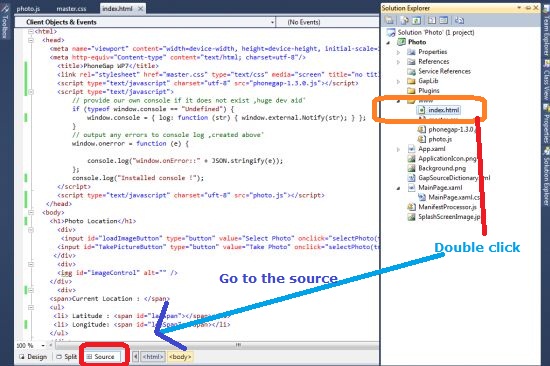Collapse the inline script type=text/javascript region
The width and height of the screenshot is (550, 366).
[31, 92]
